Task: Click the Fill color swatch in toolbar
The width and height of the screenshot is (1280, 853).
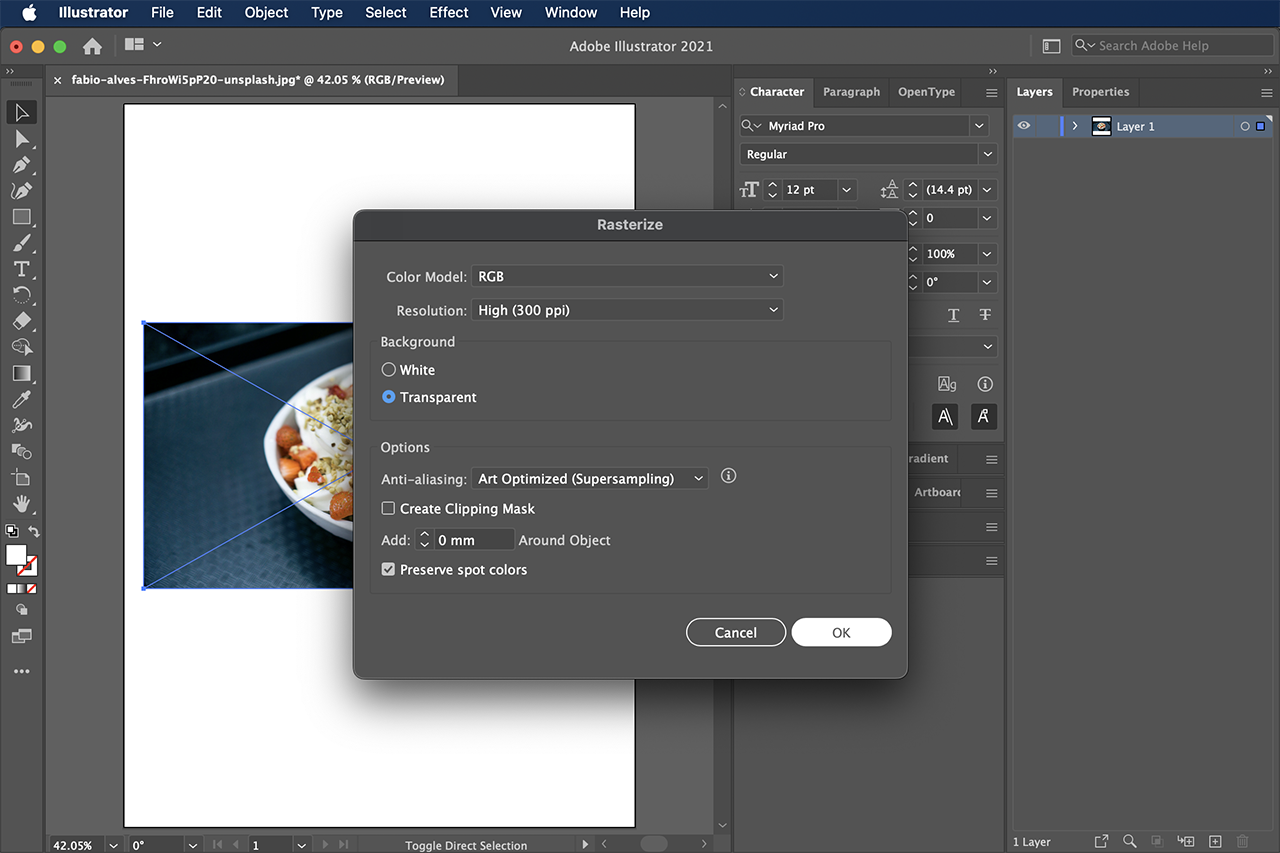Action: pos(16,555)
